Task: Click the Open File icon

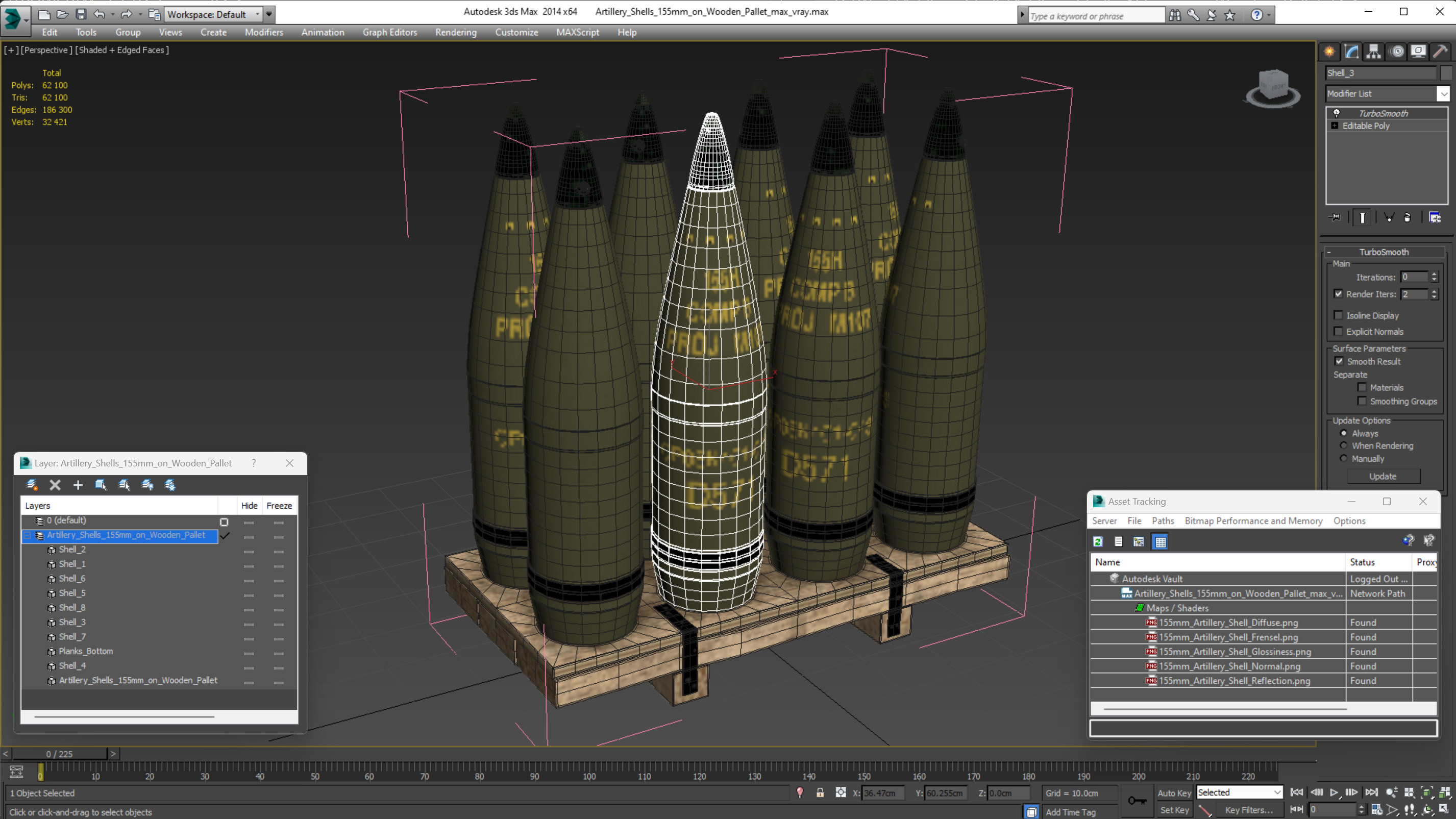Action: [x=63, y=14]
